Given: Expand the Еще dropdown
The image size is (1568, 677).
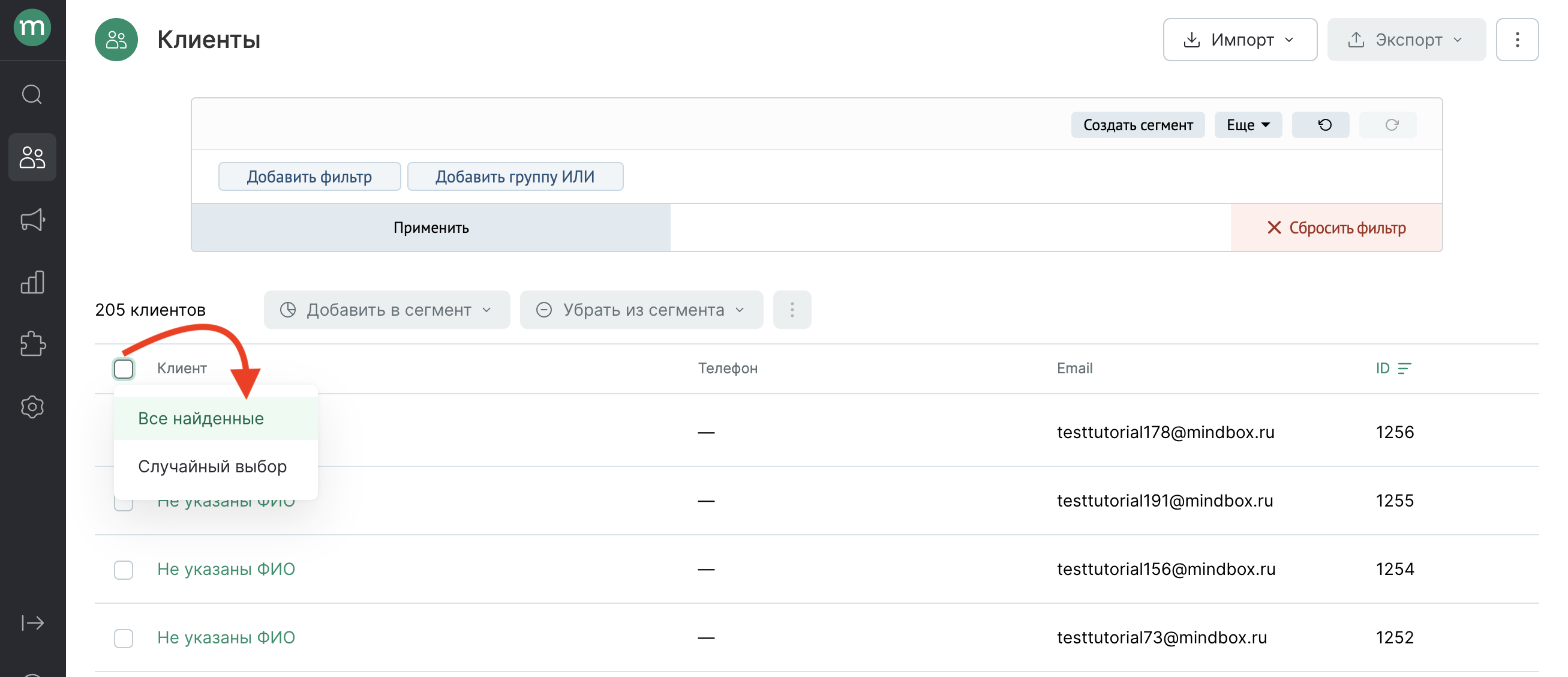Looking at the screenshot, I should click(1248, 125).
